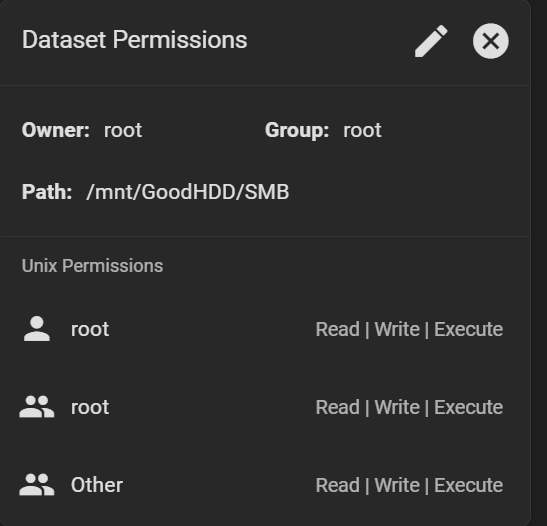Click the Group label

click(x=297, y=130)
